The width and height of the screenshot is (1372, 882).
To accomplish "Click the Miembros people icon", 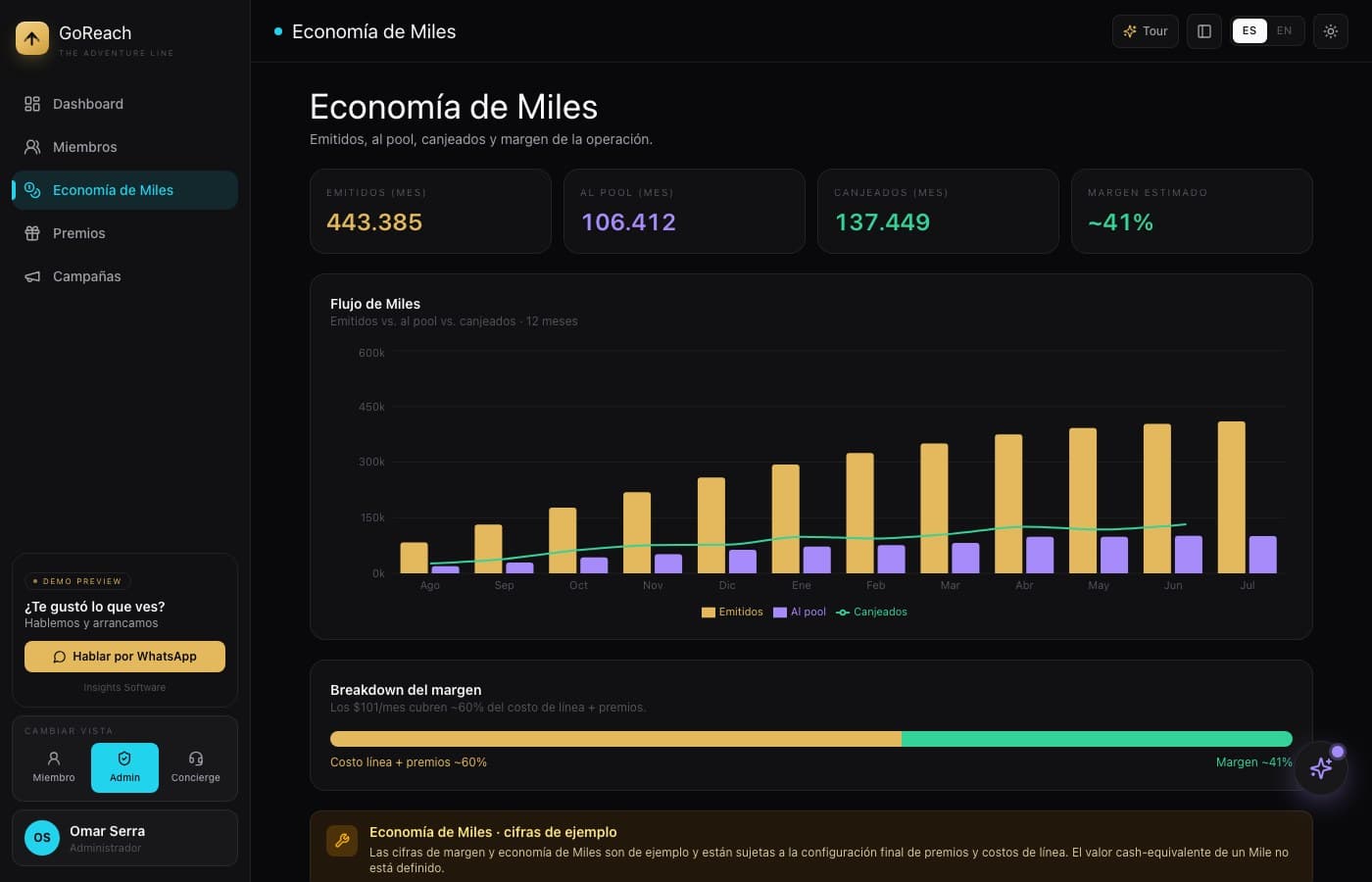I will [32, 147].
